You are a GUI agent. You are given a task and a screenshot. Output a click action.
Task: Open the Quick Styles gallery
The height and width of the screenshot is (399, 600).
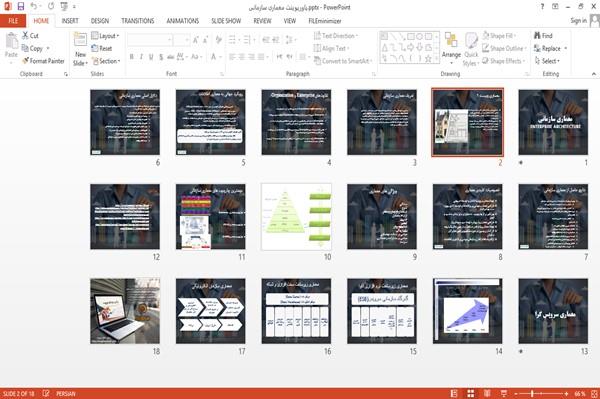(471, 49)
